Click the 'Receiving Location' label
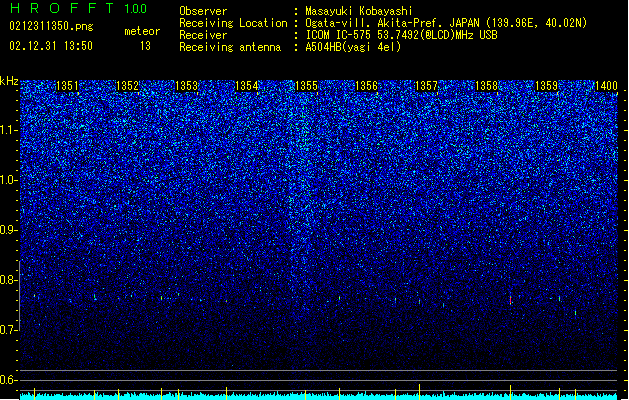629x400 pixels. (233, 23)
